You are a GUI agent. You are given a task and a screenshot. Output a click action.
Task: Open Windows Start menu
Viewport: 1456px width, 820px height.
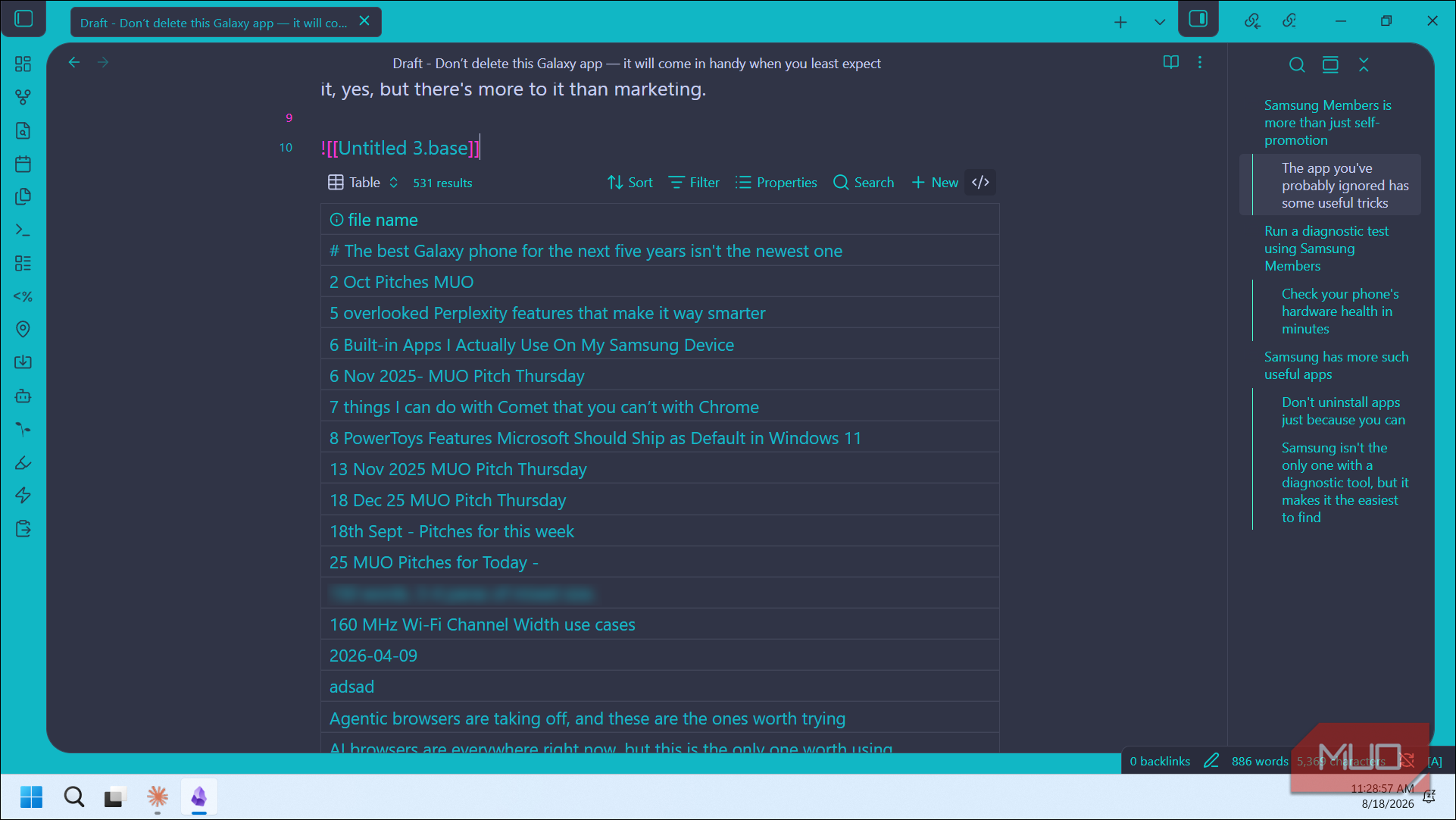31,797
